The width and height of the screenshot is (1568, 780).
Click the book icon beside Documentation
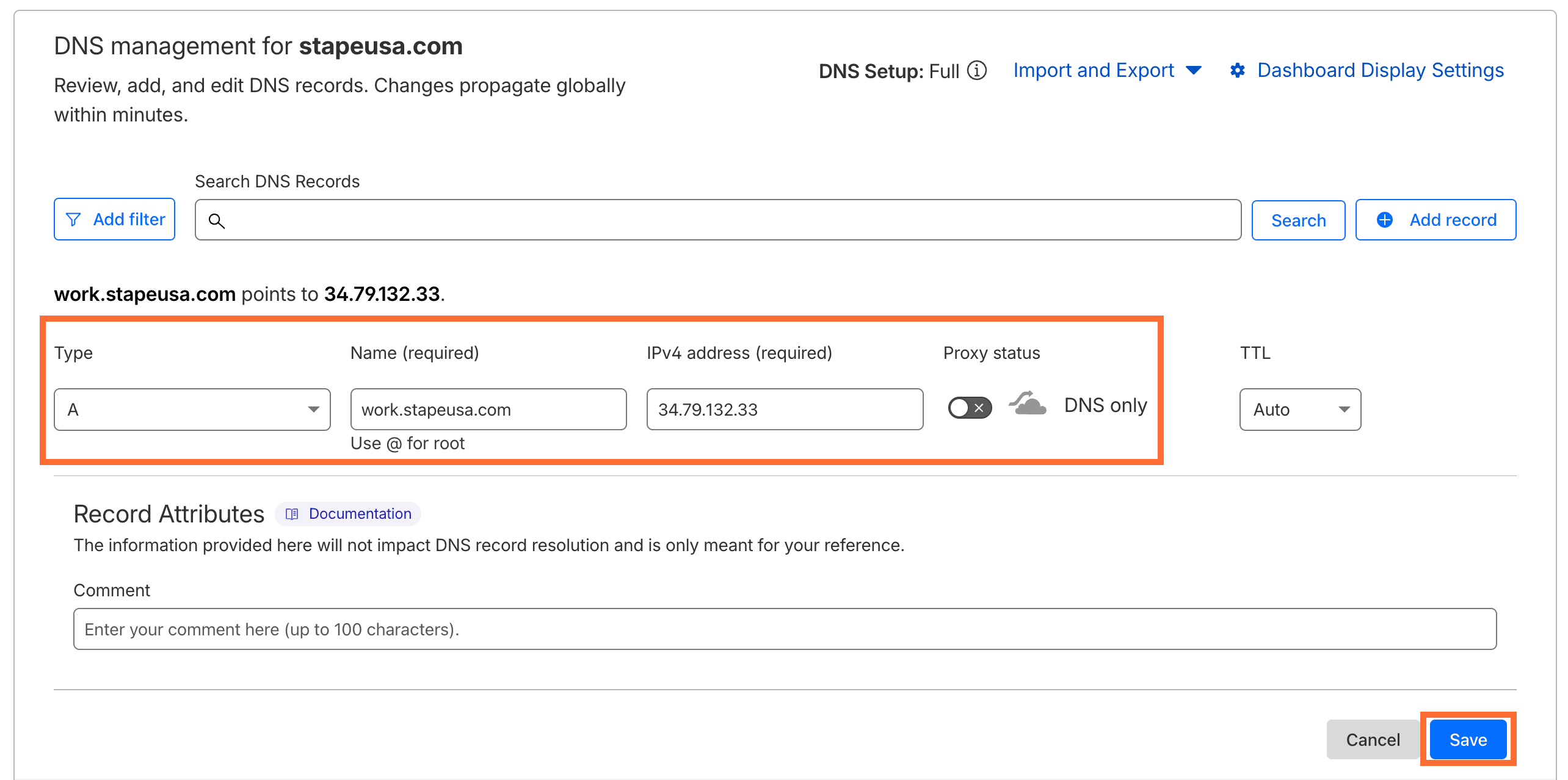(x=292, y=514)
